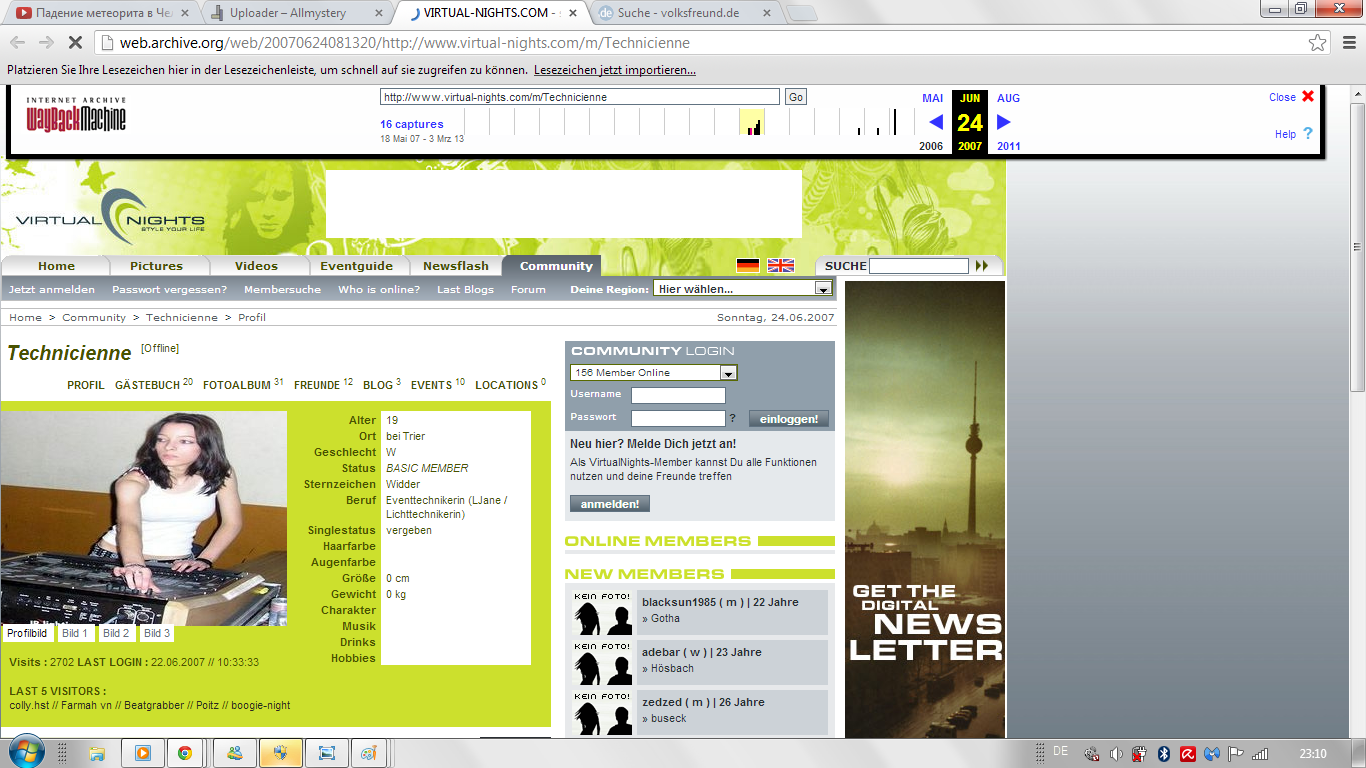1366x768 pixels.
Task: Click the volume speaker tray icon
Action: click(x=1116, y=754)
